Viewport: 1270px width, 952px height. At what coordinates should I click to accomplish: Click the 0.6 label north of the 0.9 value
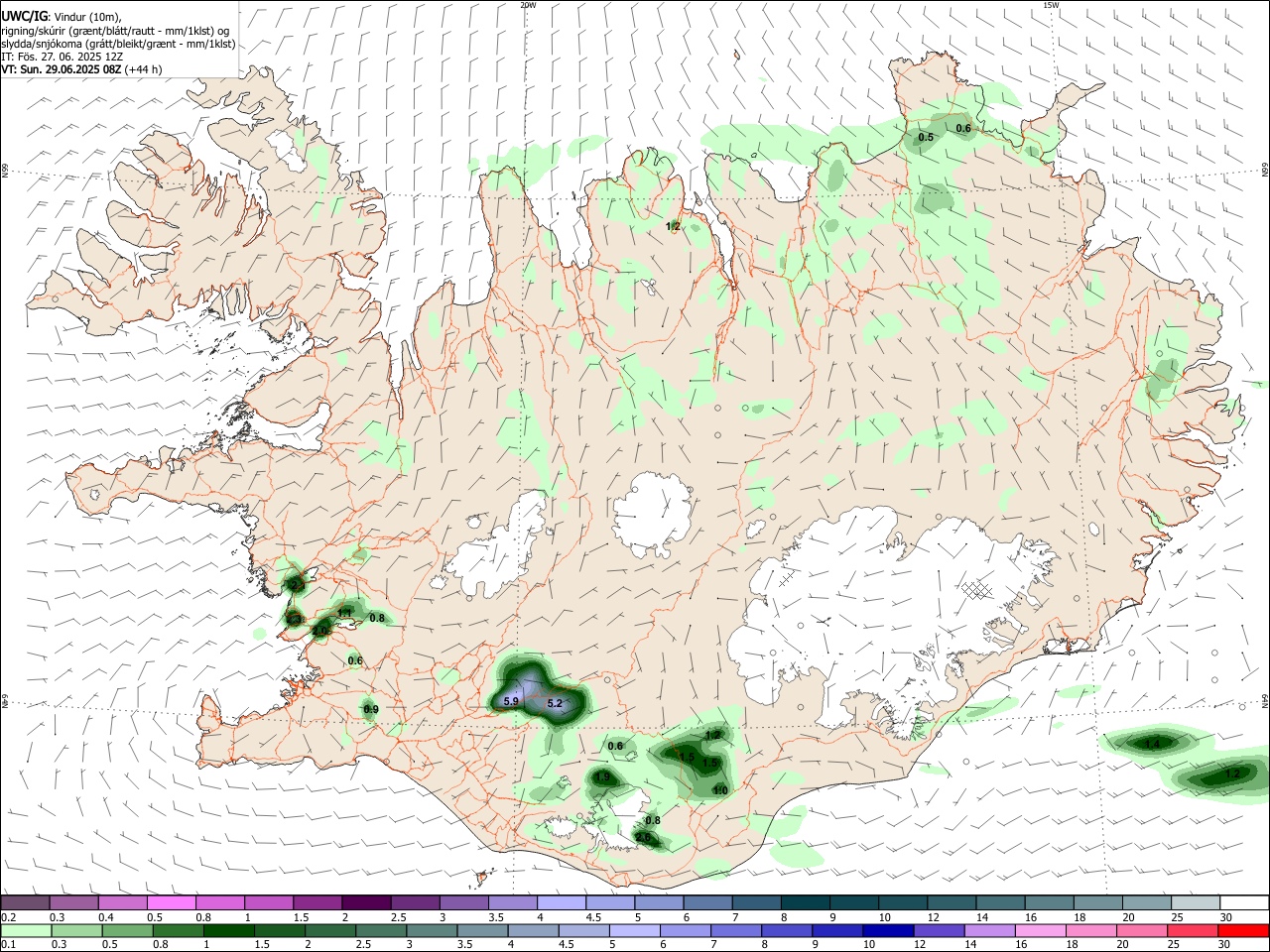(355, 660)
